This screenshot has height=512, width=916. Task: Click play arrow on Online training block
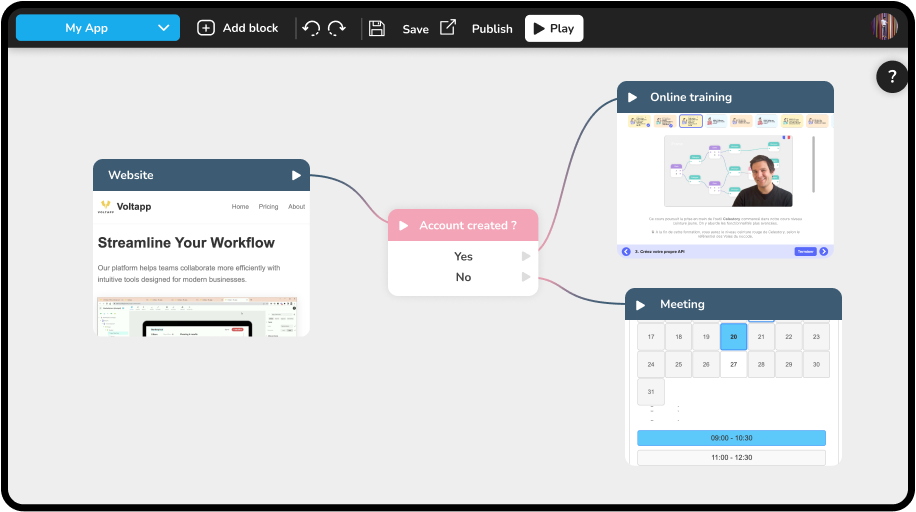point(632,98)
